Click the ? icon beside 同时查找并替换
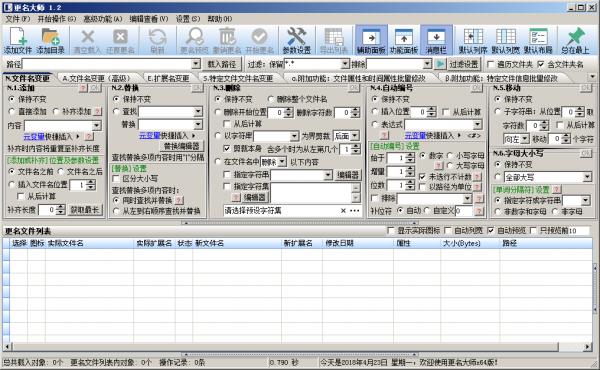 (179, 200)
